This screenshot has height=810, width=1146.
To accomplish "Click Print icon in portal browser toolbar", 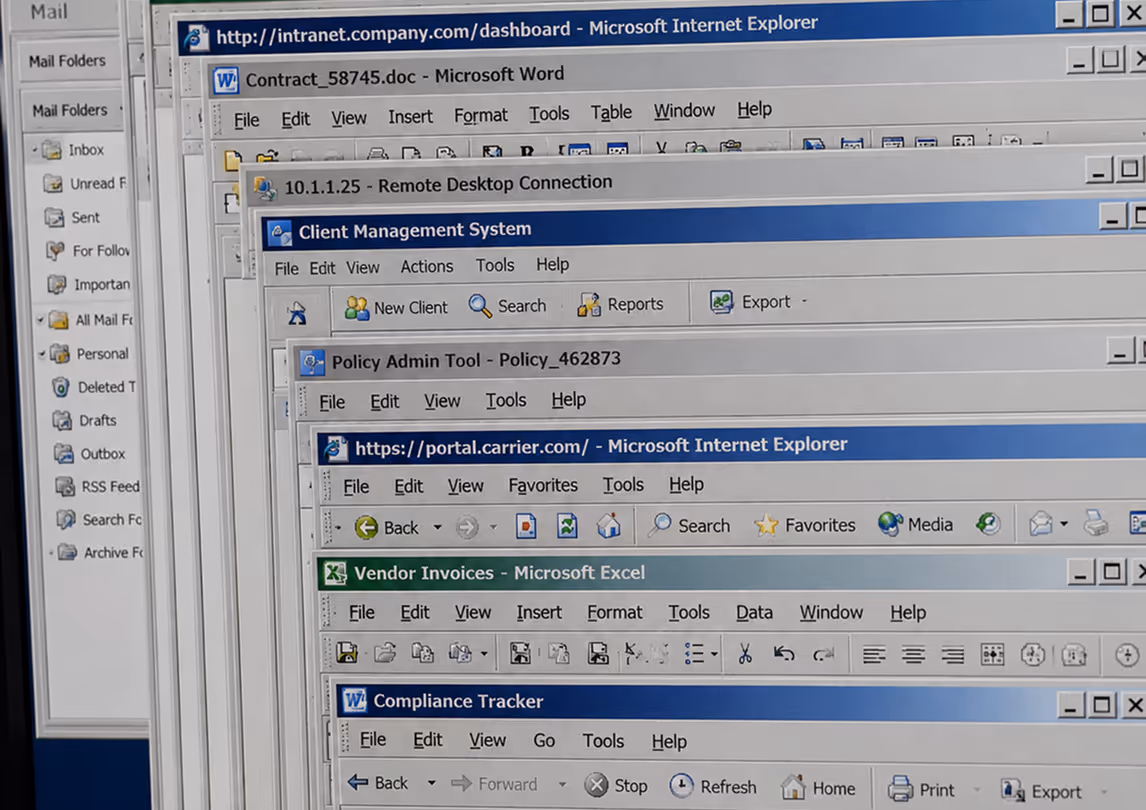I will [1096, 523].
